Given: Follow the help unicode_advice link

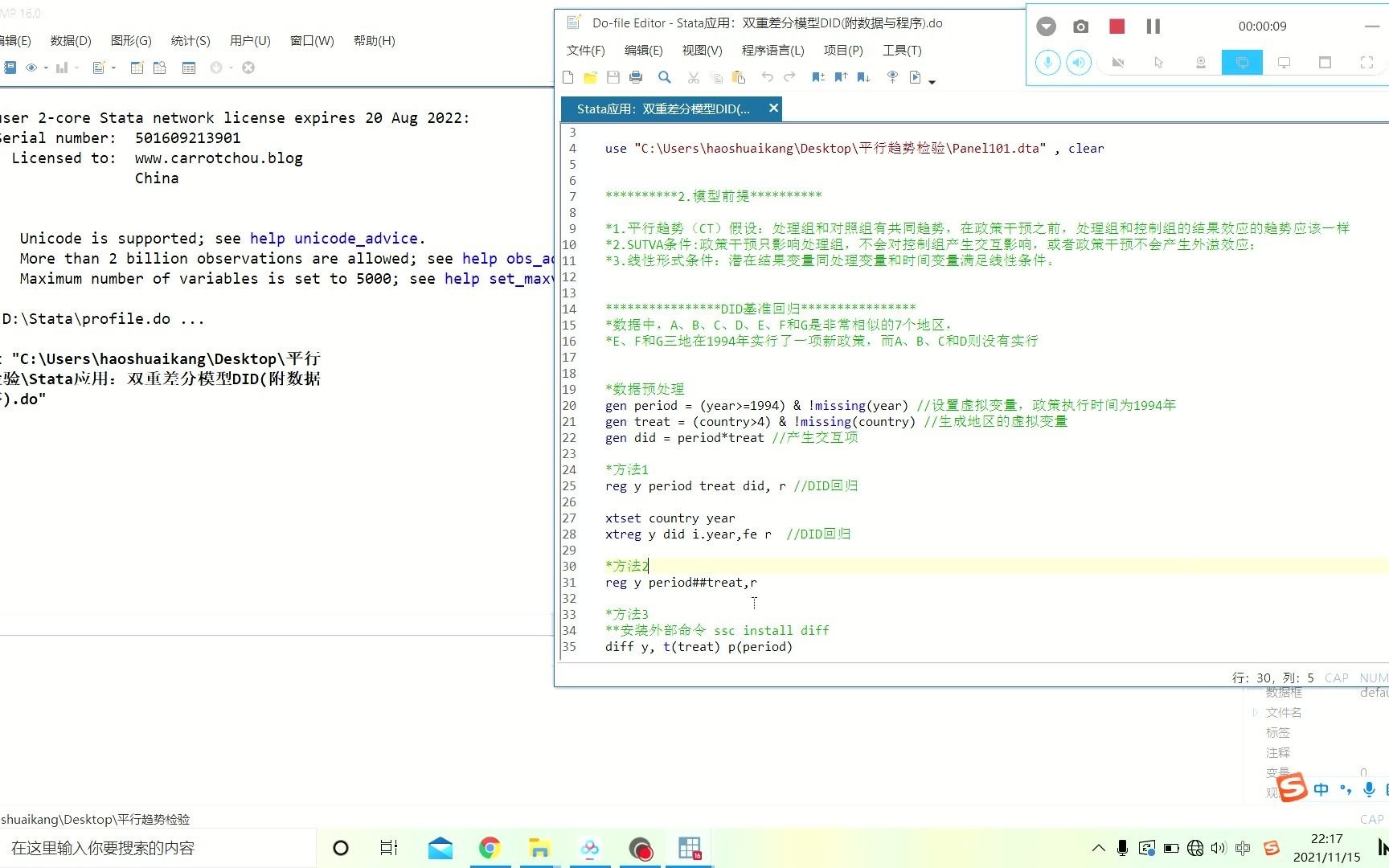Looking at the screenshot, I should (334, 238).
